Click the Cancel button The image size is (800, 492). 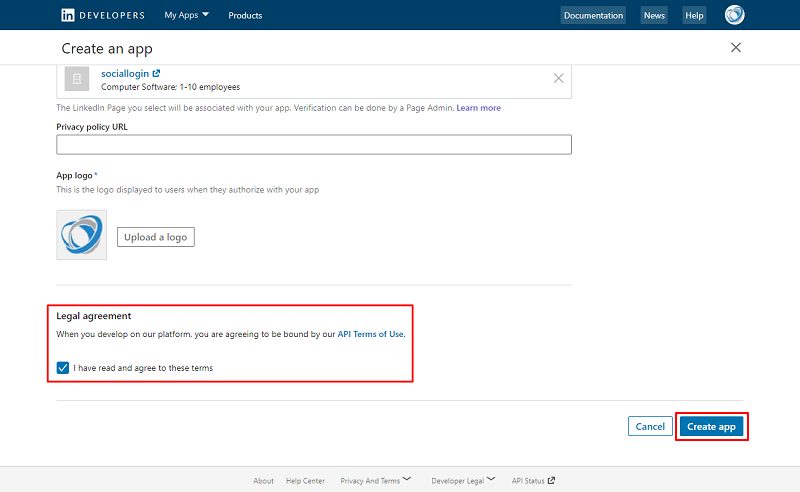pyautogui.click(x=650, y=427)
